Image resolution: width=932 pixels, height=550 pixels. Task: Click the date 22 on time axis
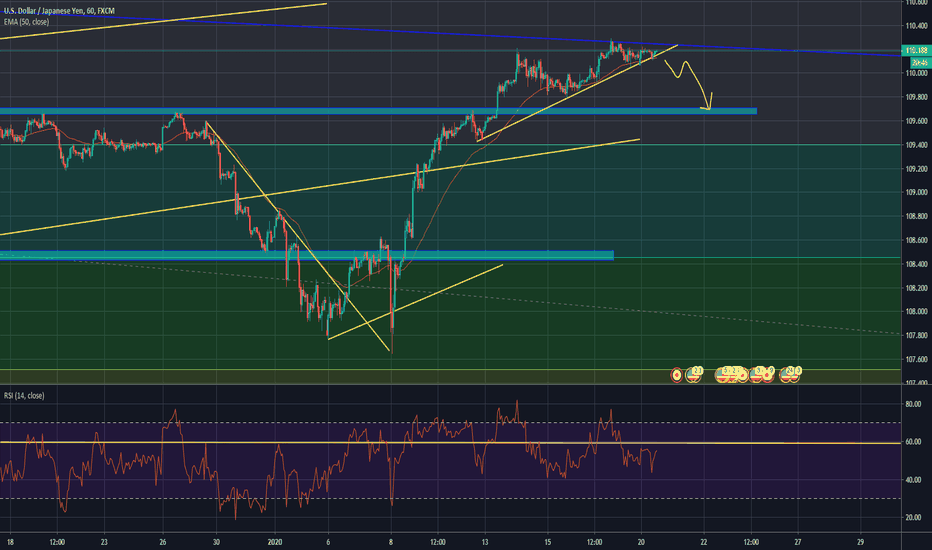click(703, 542)
